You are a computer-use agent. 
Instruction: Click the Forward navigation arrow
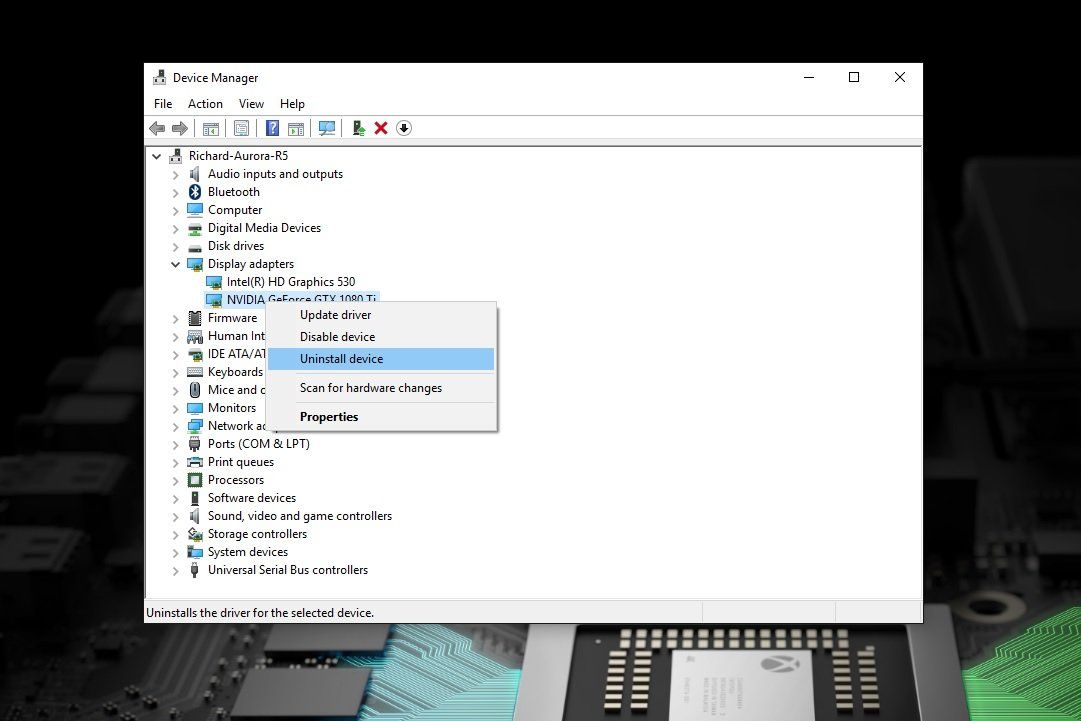coord(180,128)
